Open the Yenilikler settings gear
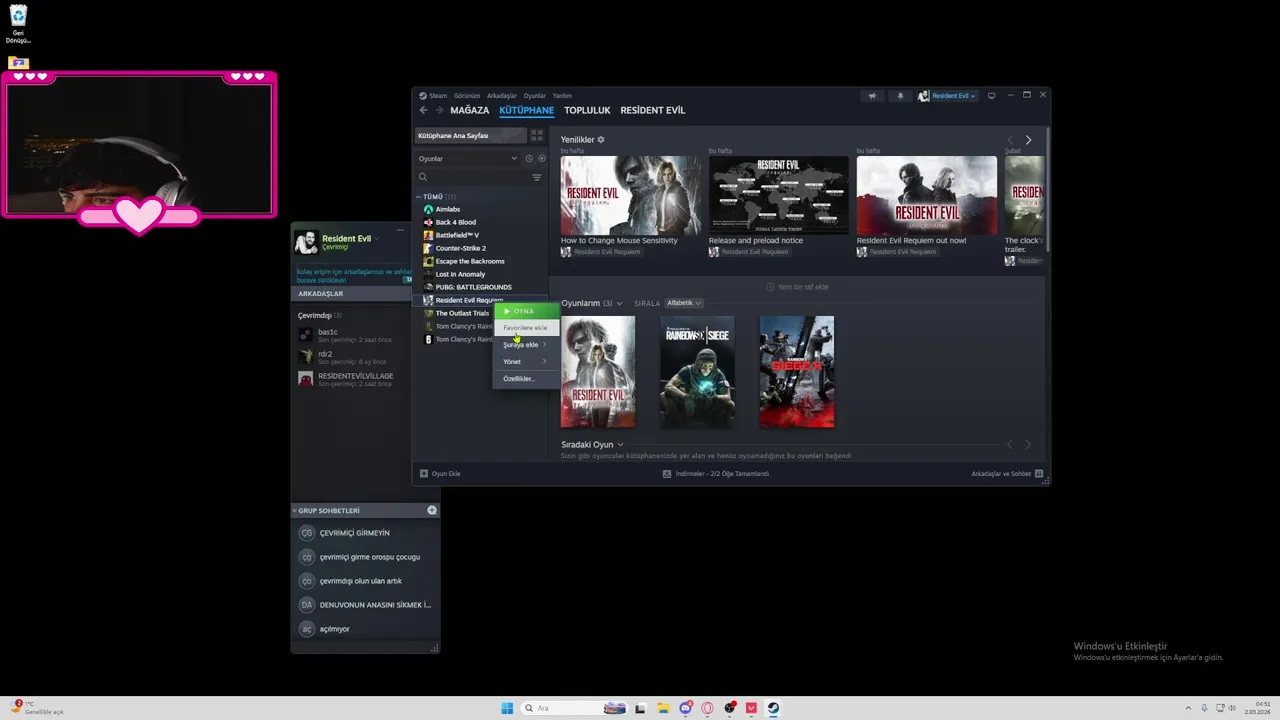The image size is (1280, 720). click(601, 140)
